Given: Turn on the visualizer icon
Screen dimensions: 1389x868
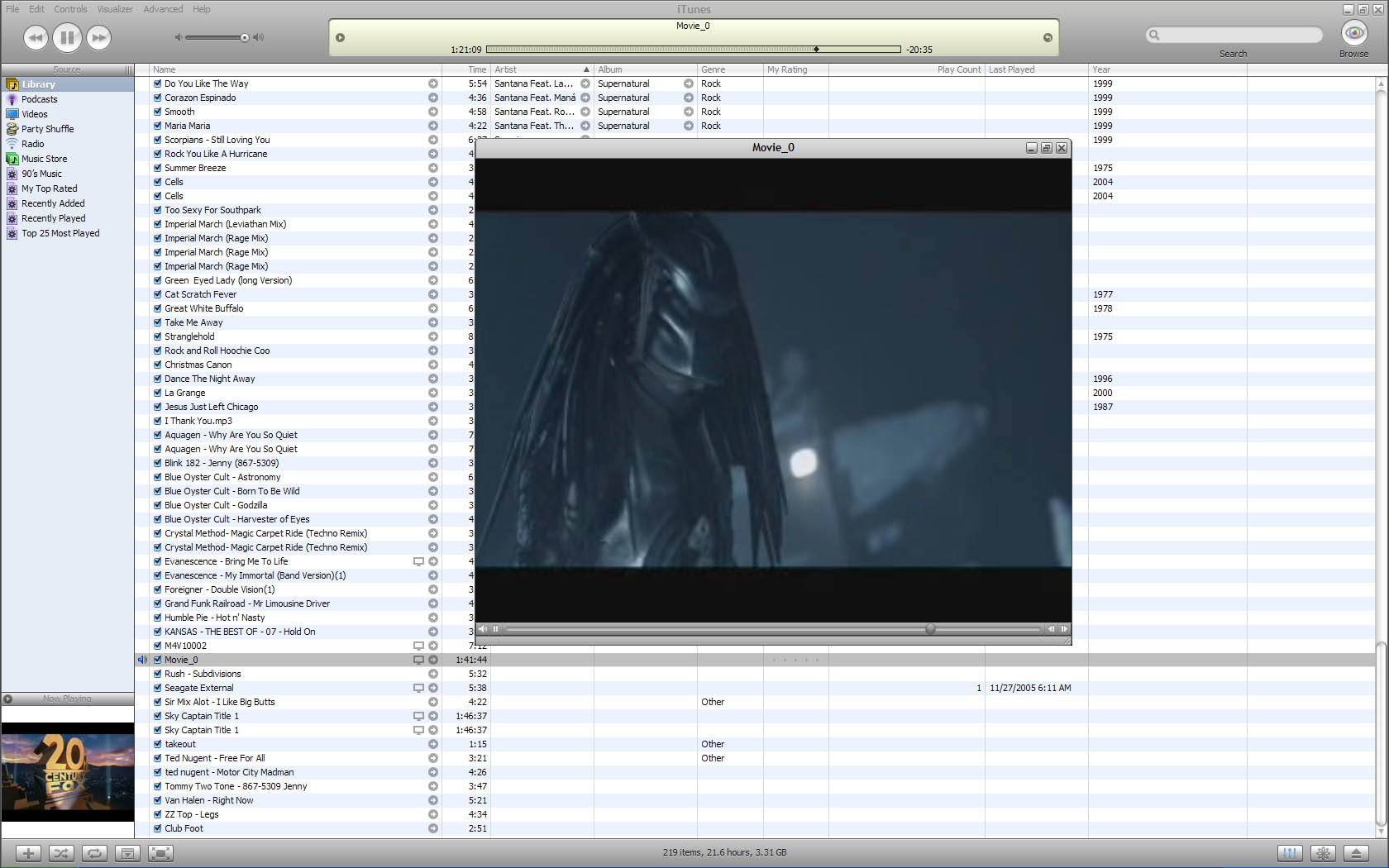Looking at the screenshot, I should point(1323,853).
